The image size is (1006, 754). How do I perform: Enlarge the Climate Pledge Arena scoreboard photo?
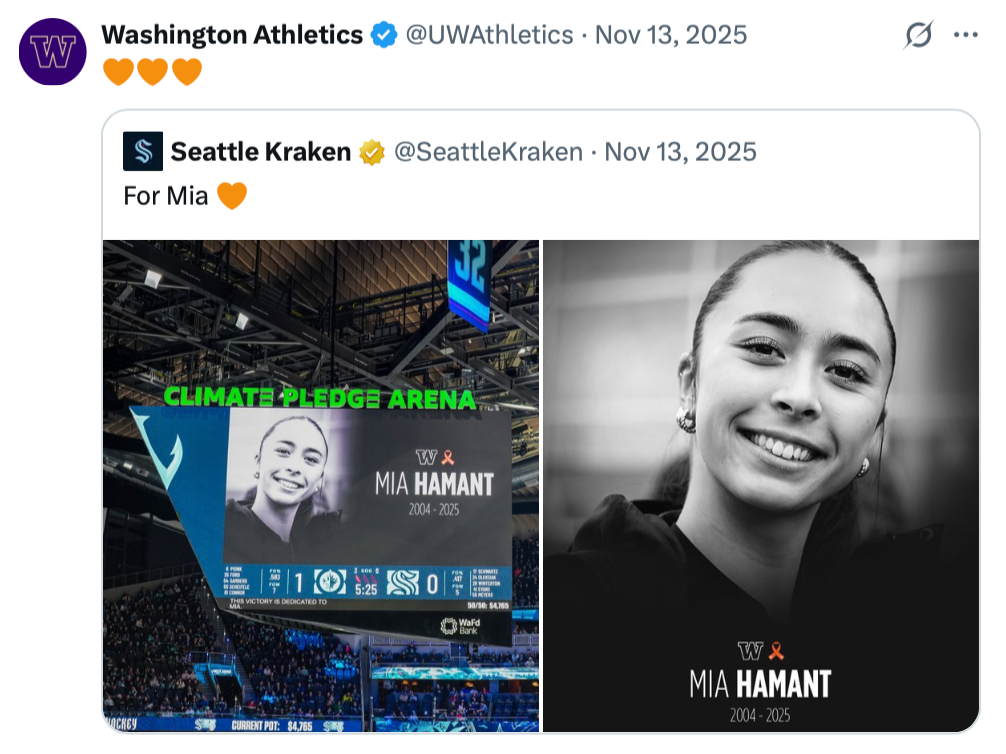(321, 486)
